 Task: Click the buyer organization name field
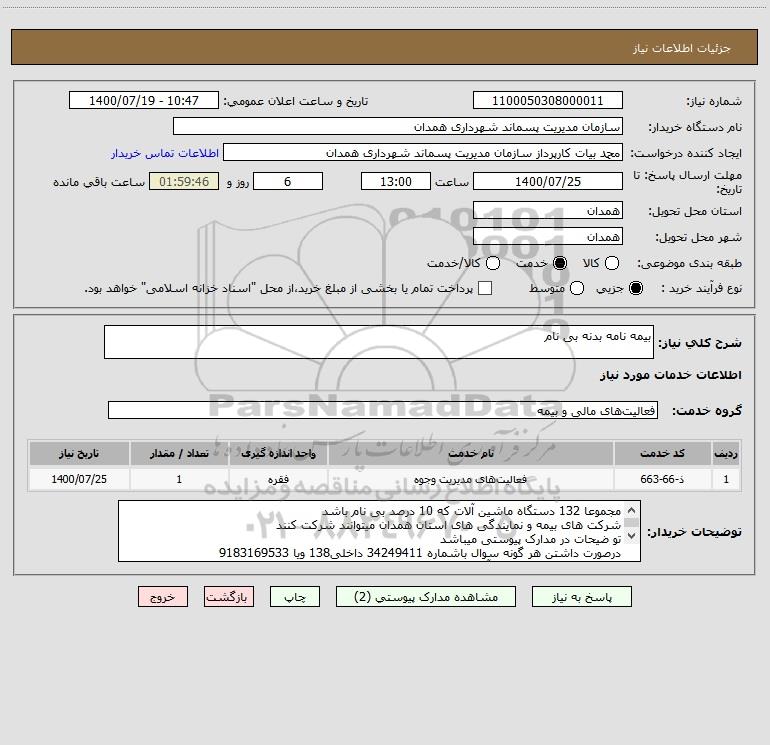398,127
